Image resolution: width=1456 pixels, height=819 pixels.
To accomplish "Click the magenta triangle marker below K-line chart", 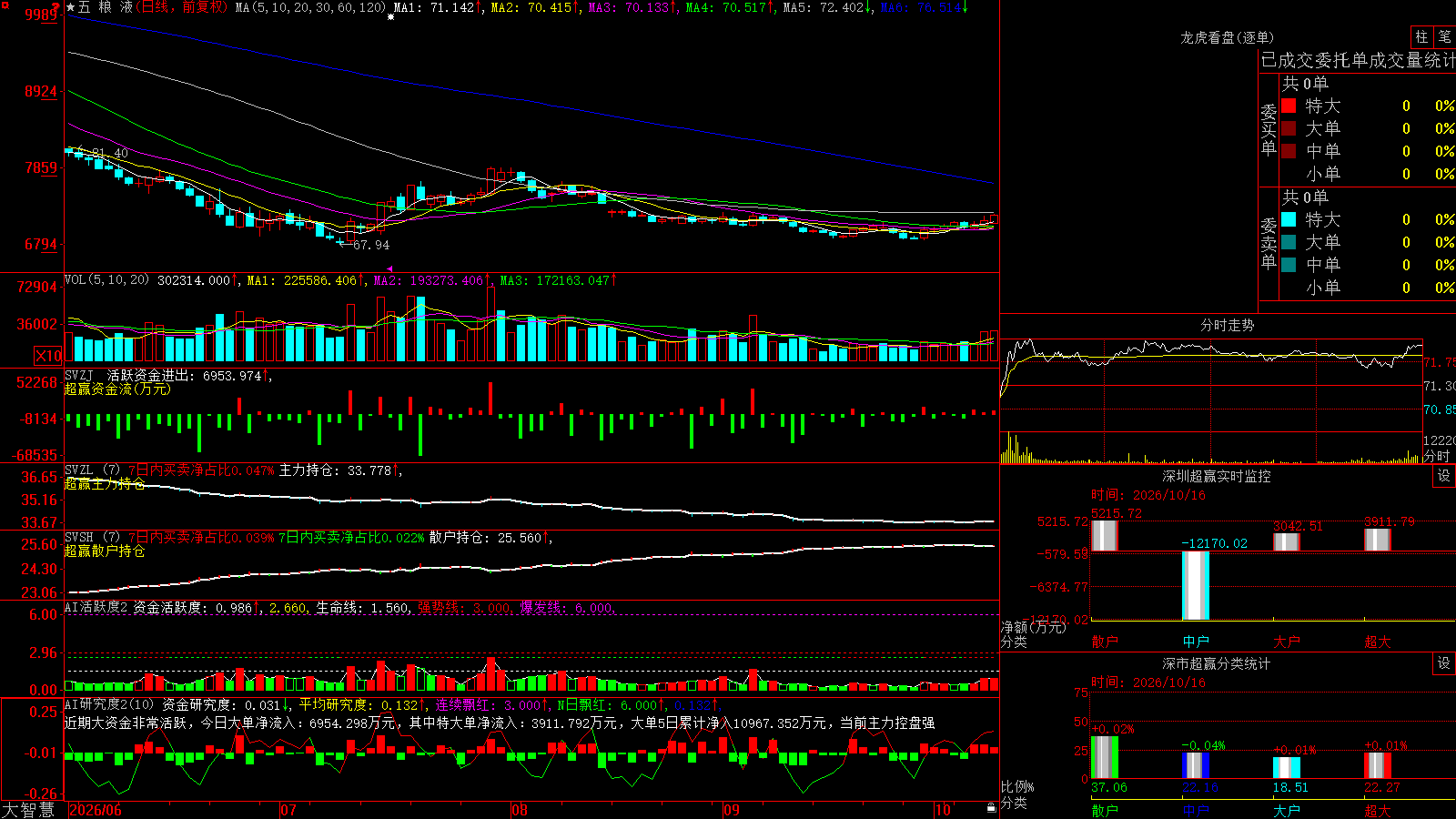I will tap(390, 268).
